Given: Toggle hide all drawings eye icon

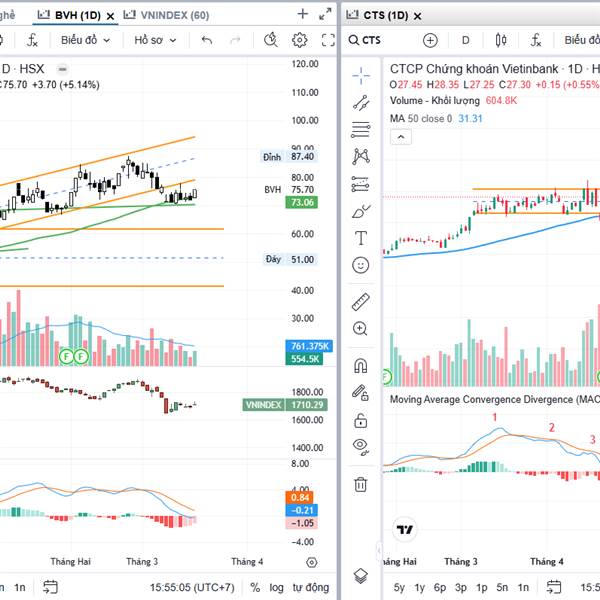Looking at the screenshot, I should pos(361,447).
